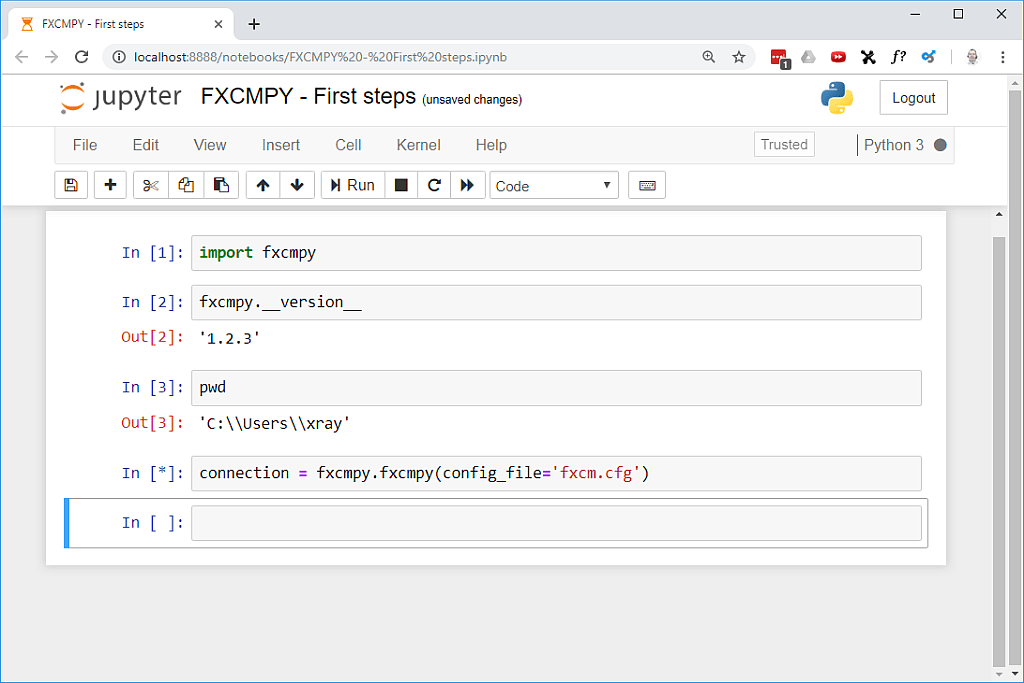Open the red YouTube extension icon

(838, 57)
